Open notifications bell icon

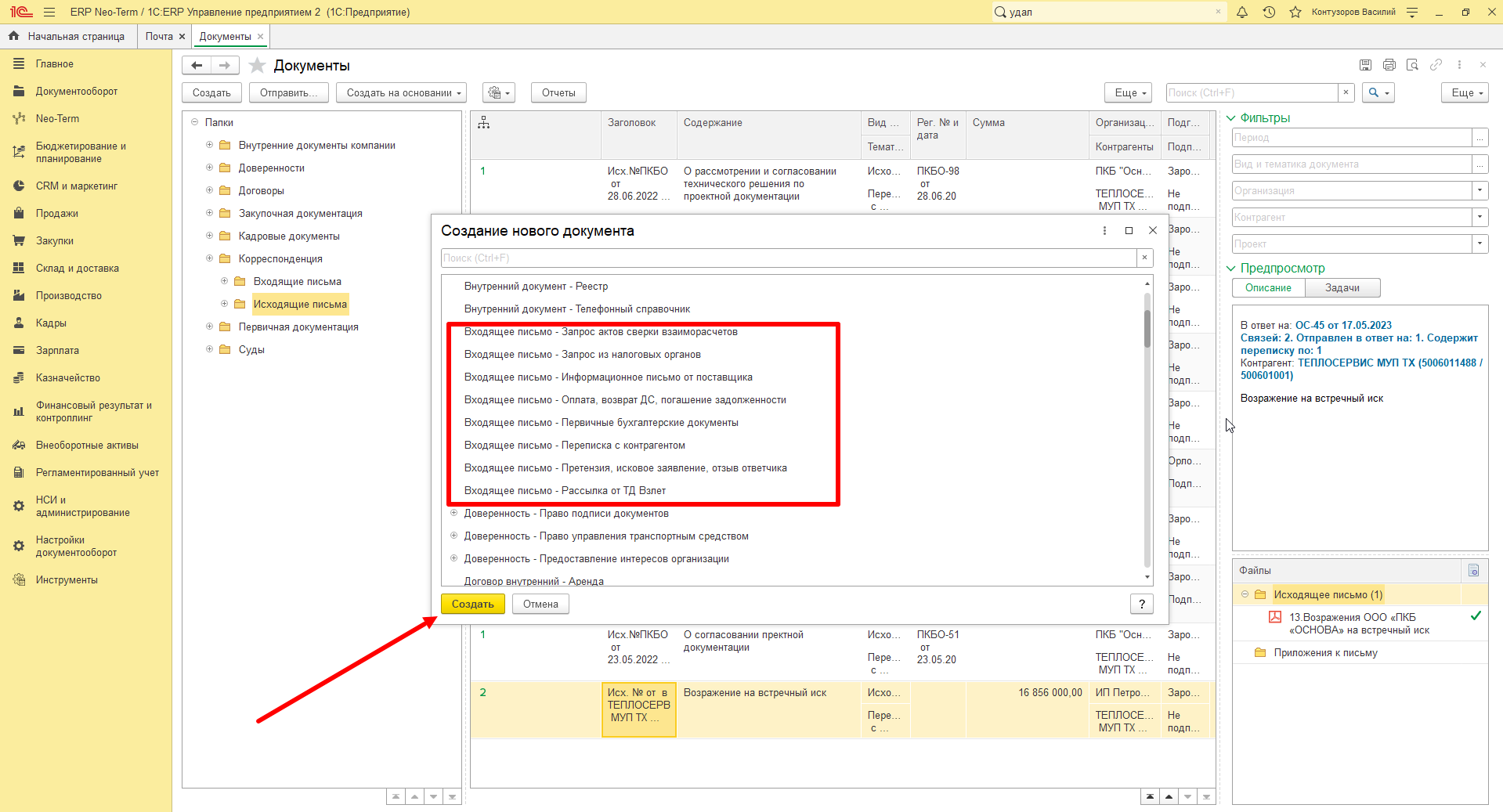point(1242,12)
